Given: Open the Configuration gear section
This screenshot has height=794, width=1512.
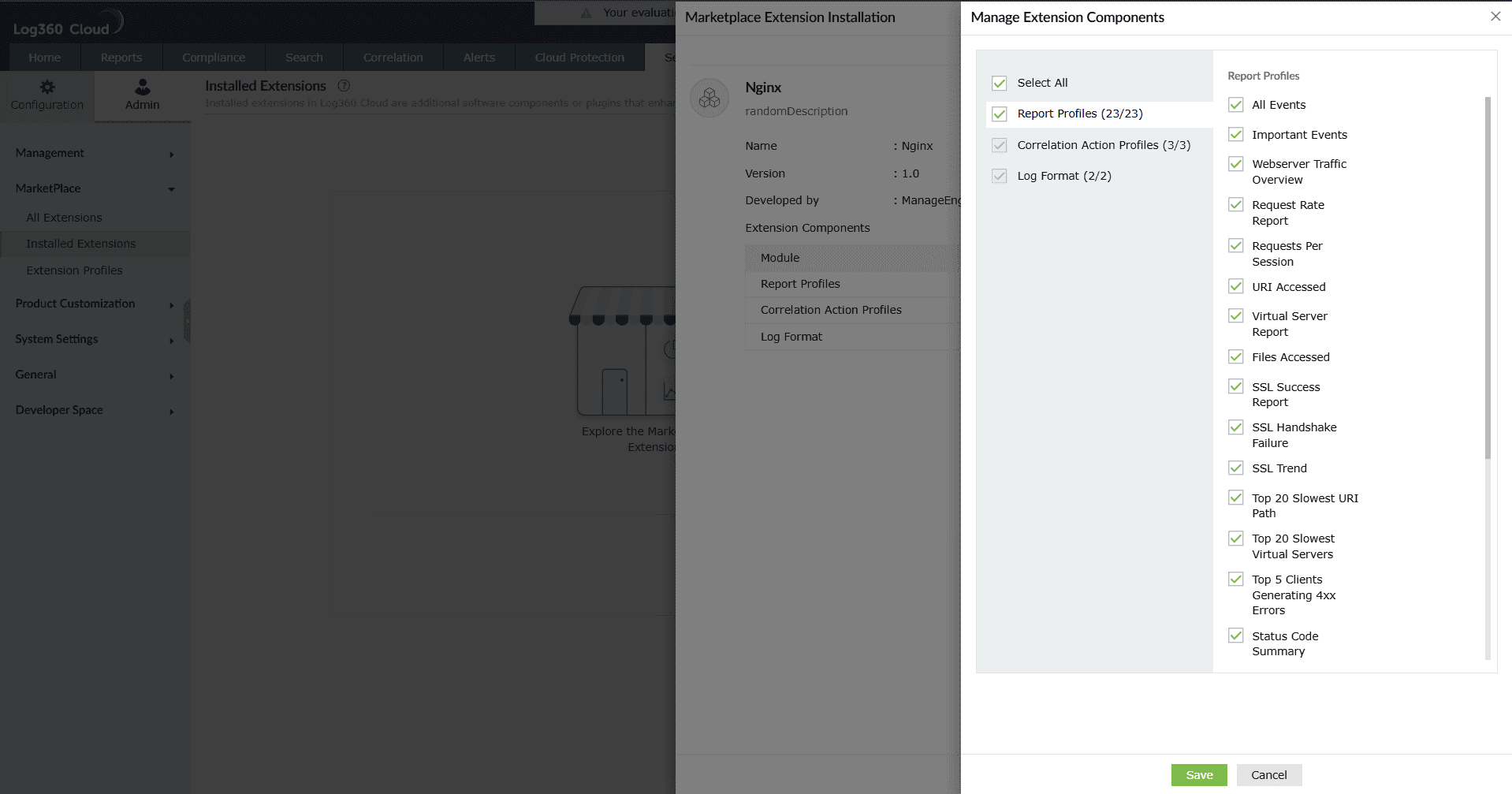Looking at the screenshot, I should click(x=47, y=95).
